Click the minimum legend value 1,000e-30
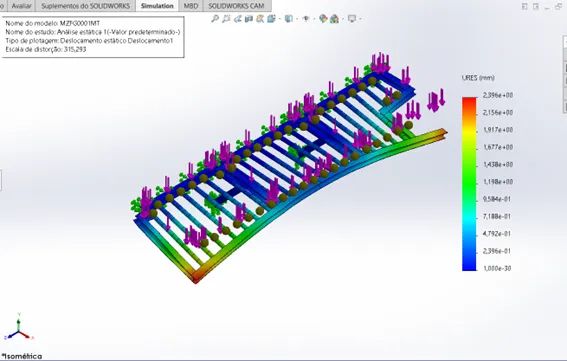This screenshot has height=361, width=567. (x=497, y=268)
